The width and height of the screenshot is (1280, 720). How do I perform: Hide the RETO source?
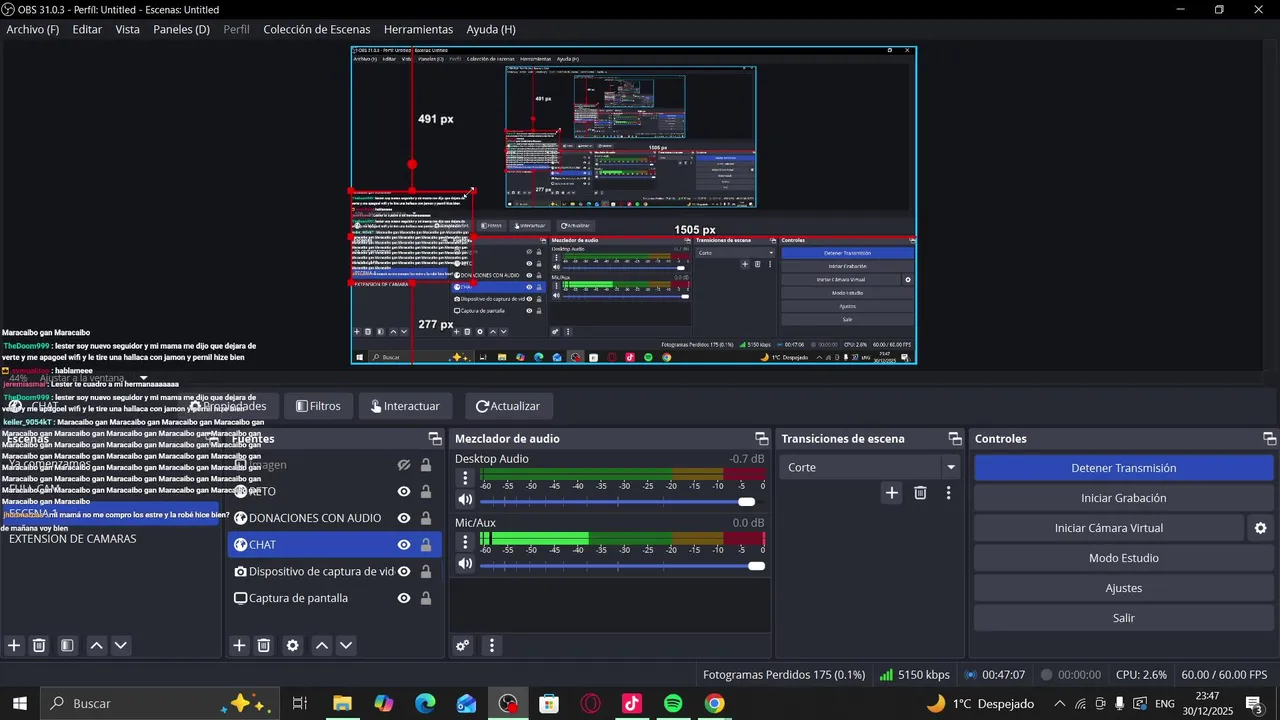404,492
